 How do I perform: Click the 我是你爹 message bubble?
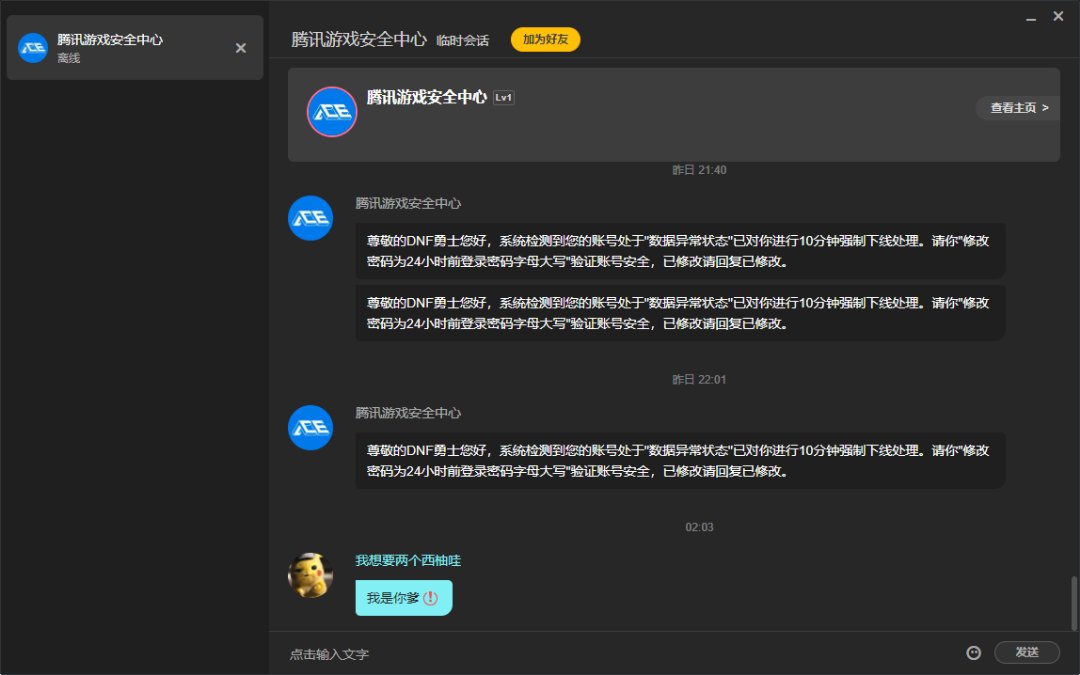click(x=404, y=598)
